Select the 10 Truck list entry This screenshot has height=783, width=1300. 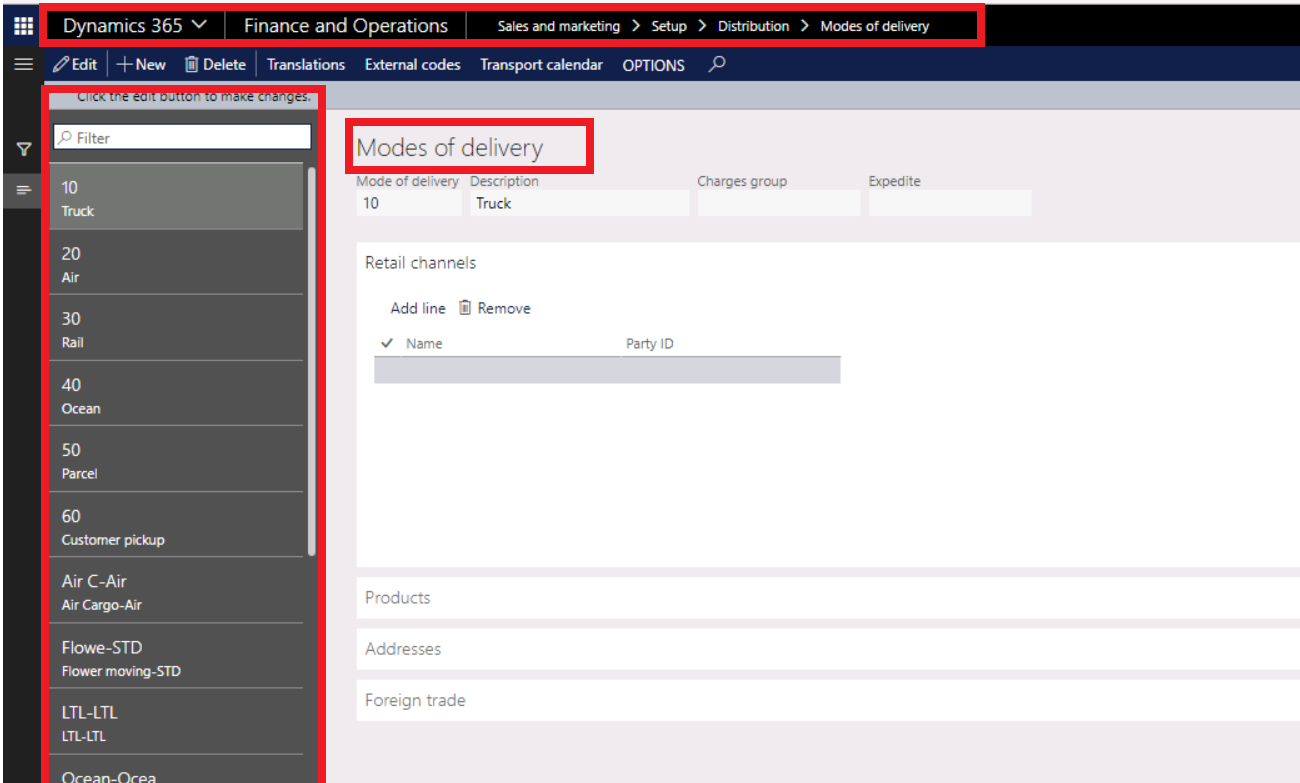tap(177, 197)
